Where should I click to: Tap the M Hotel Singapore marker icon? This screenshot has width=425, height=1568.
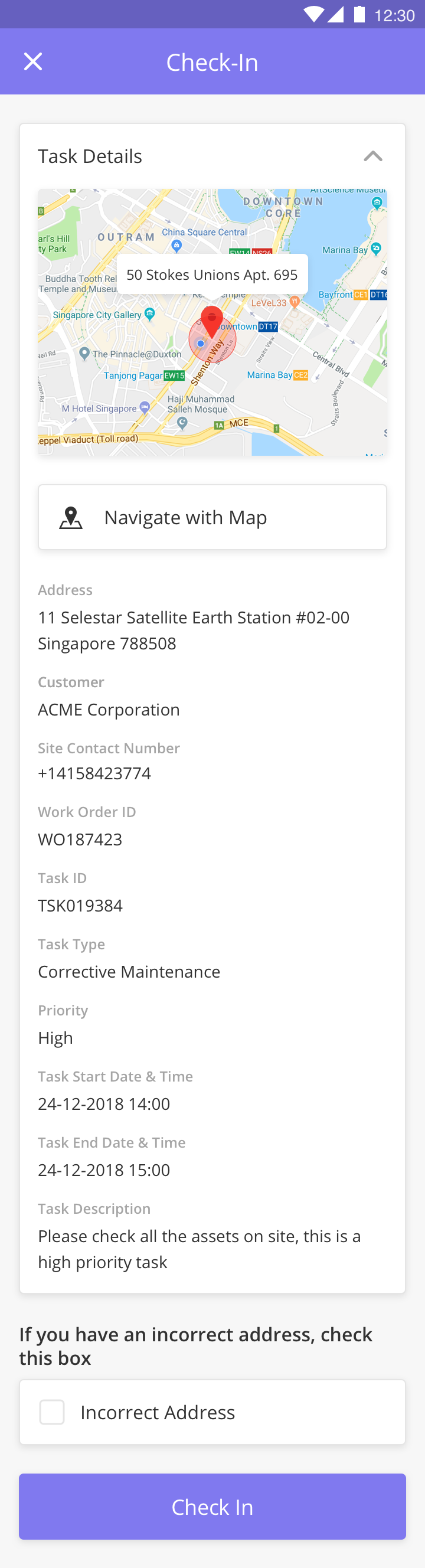[x=144, y=407]
